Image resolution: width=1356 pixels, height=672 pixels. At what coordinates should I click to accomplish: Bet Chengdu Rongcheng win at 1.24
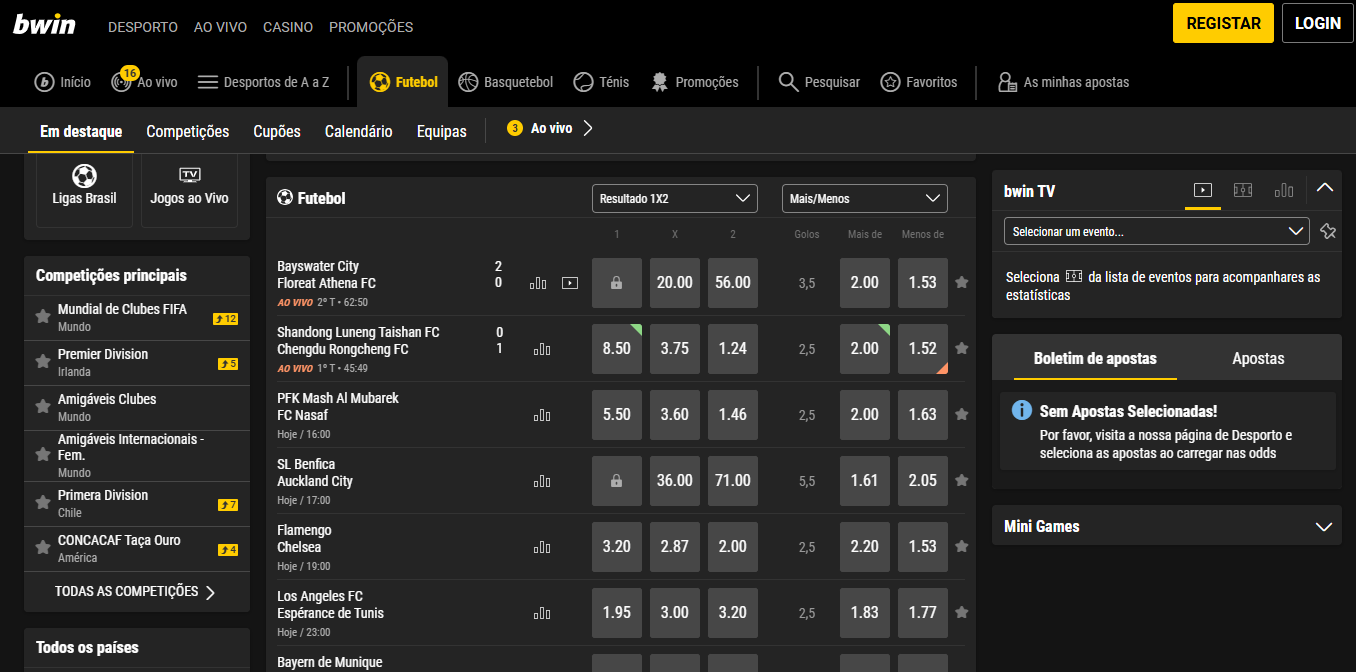[733, 349]
